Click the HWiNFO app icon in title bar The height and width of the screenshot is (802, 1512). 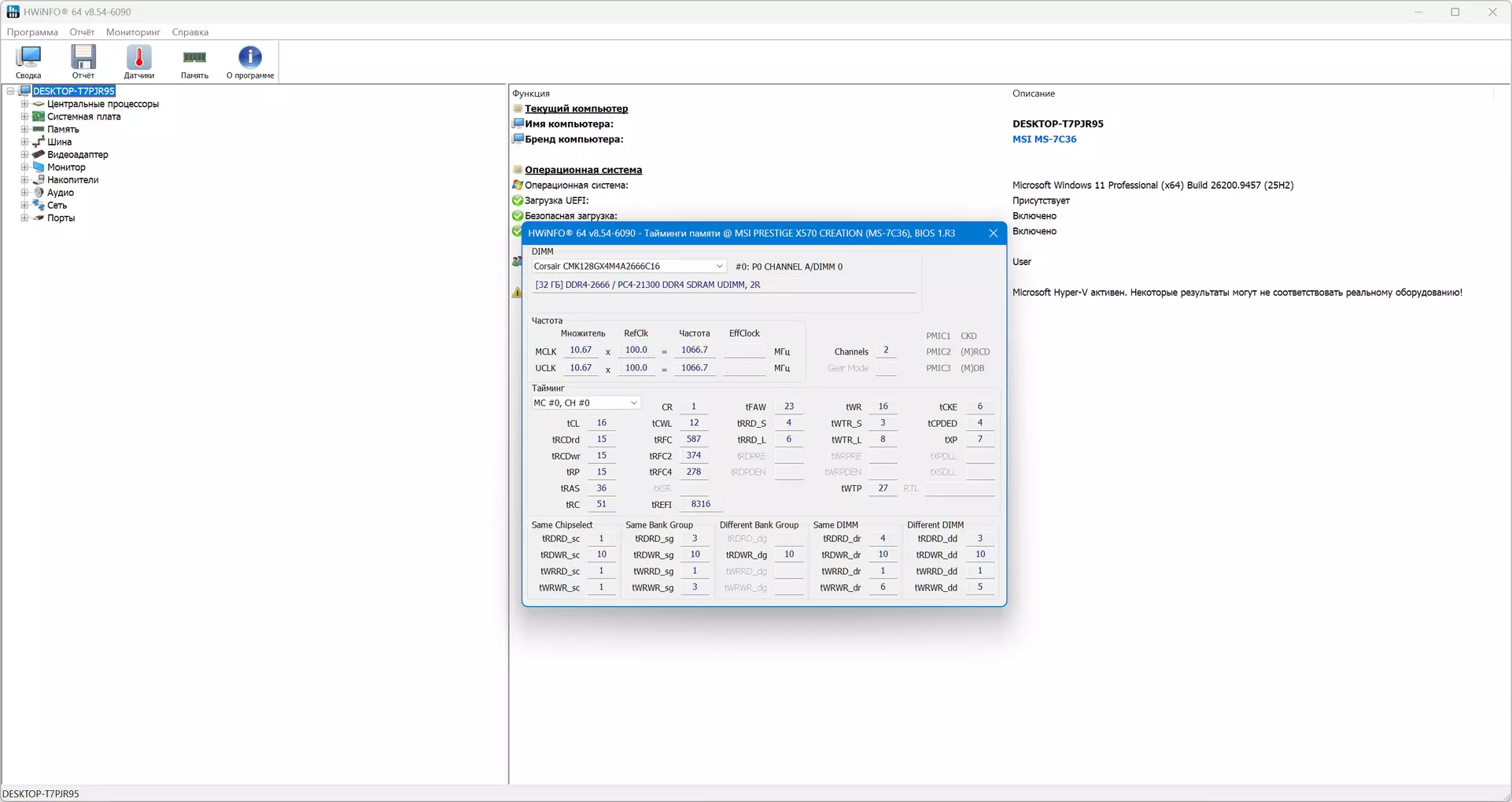tap(13, 12)
